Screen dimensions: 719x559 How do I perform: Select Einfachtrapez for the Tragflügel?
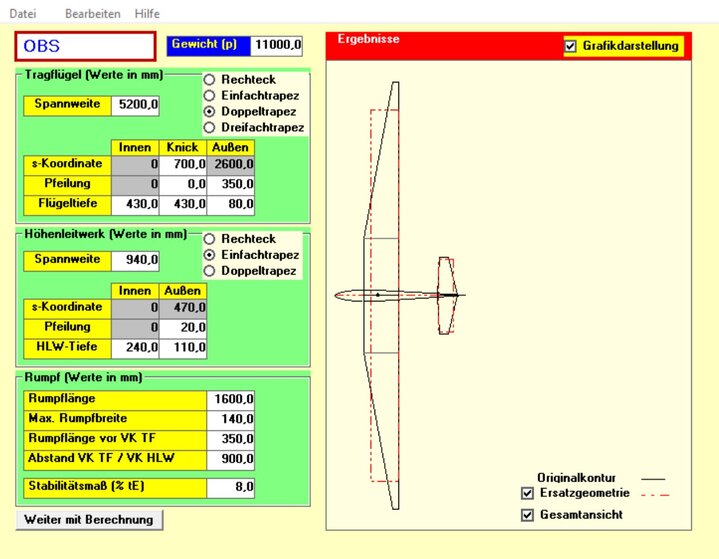coord(210,95)
